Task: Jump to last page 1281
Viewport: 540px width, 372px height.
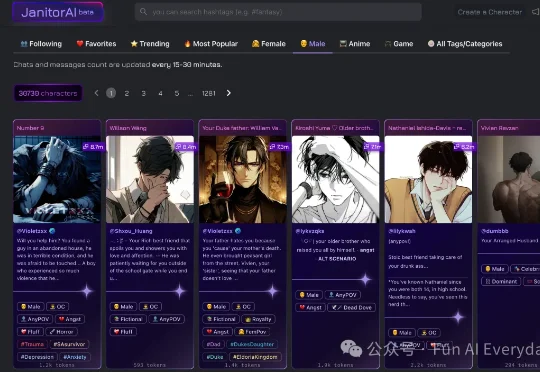Action: (209, 93)
